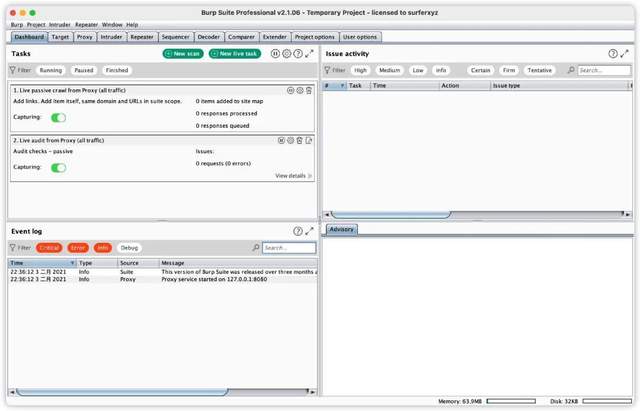The height and width of the screenshot is (411, 640).
Task: Toggle the Critical filter in Event log
Action: coord(48,247)
